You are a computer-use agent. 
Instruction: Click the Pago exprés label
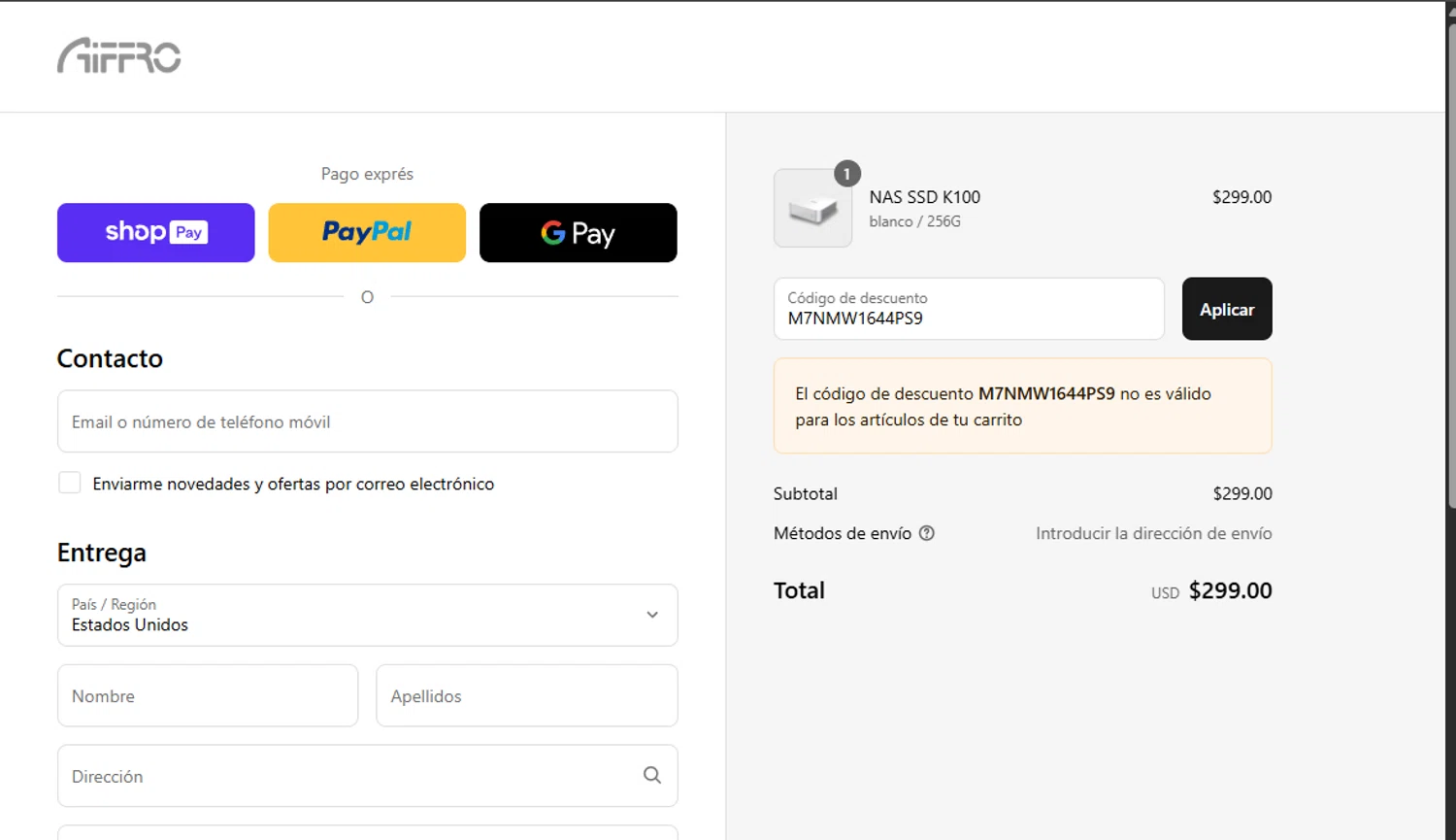pyautogui.click(x=367, y=174)
